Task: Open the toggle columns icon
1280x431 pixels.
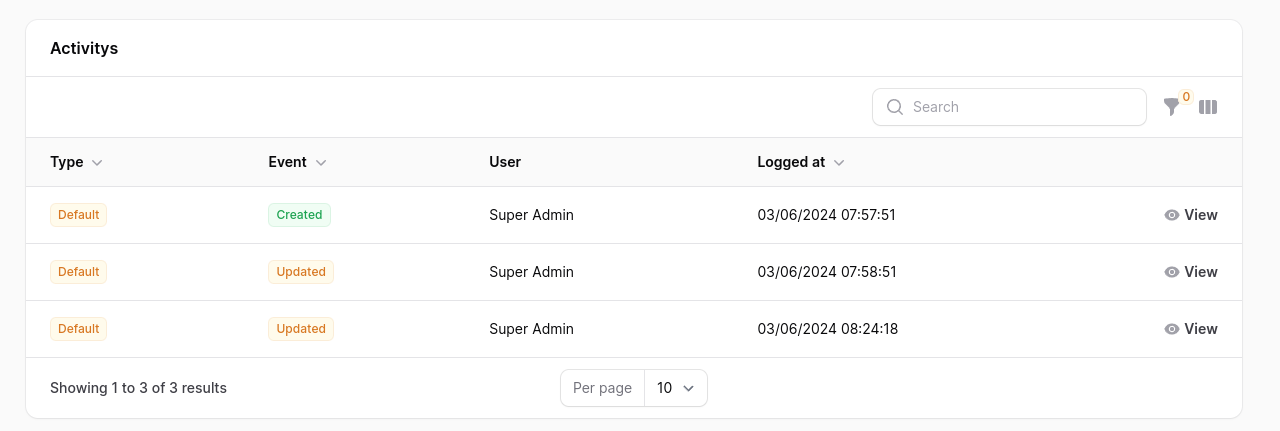Action: 1208,107
